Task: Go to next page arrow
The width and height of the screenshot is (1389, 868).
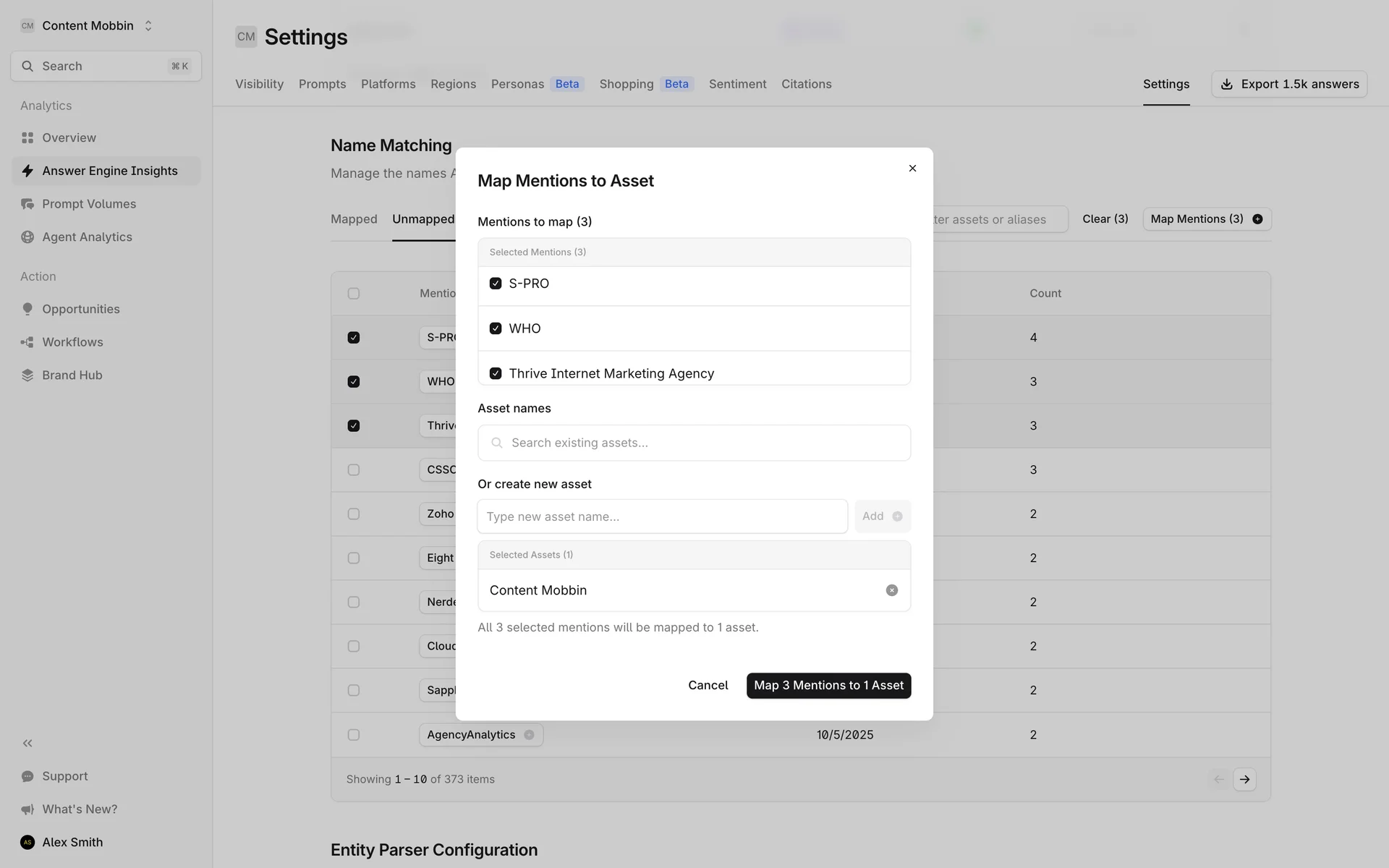Action: 1244,779
